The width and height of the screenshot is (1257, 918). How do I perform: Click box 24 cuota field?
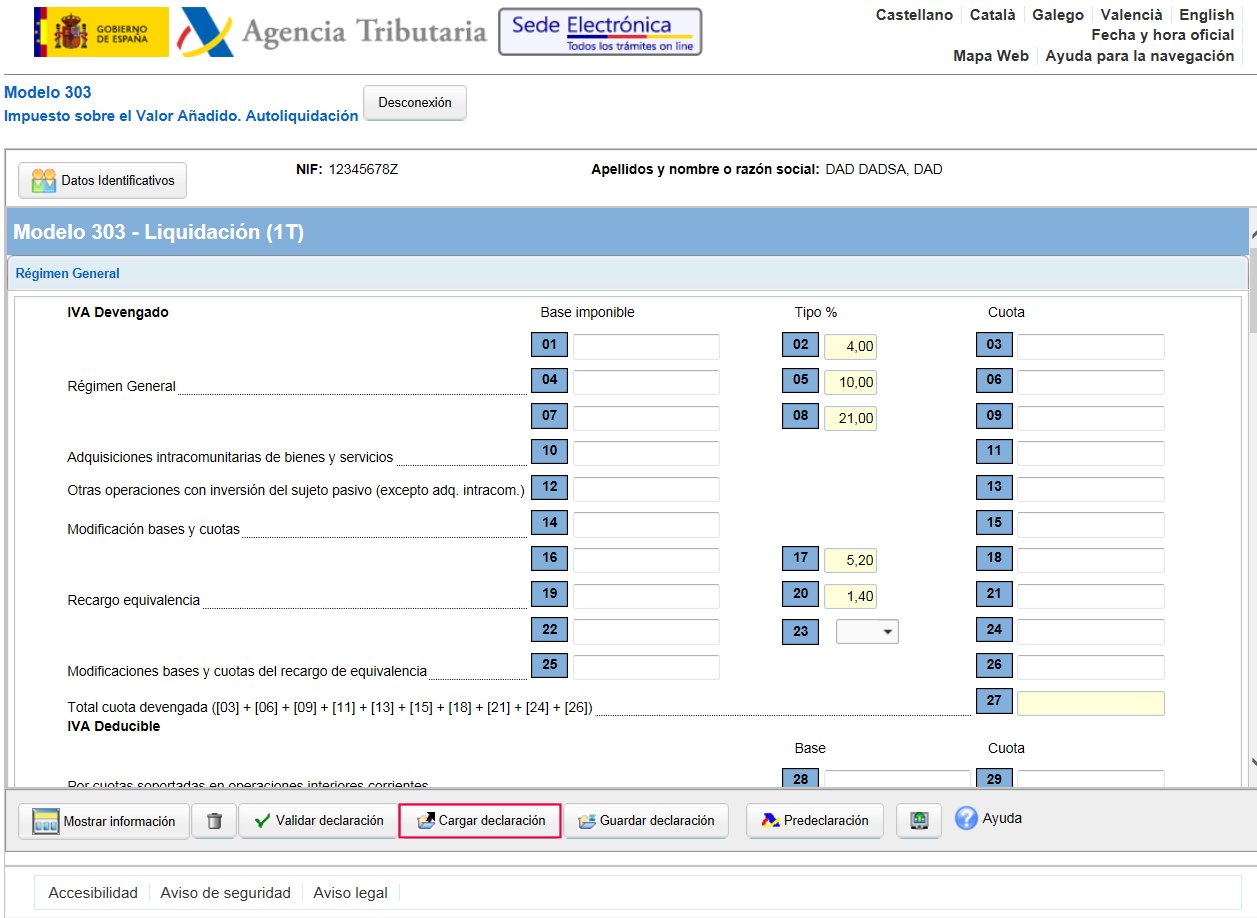(1091, 632)
